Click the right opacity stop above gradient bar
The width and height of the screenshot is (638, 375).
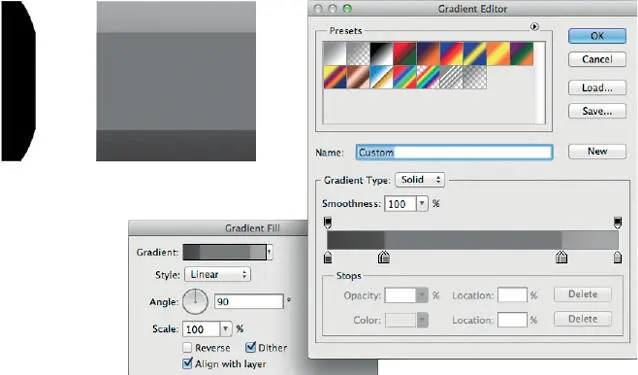(618, 222)
